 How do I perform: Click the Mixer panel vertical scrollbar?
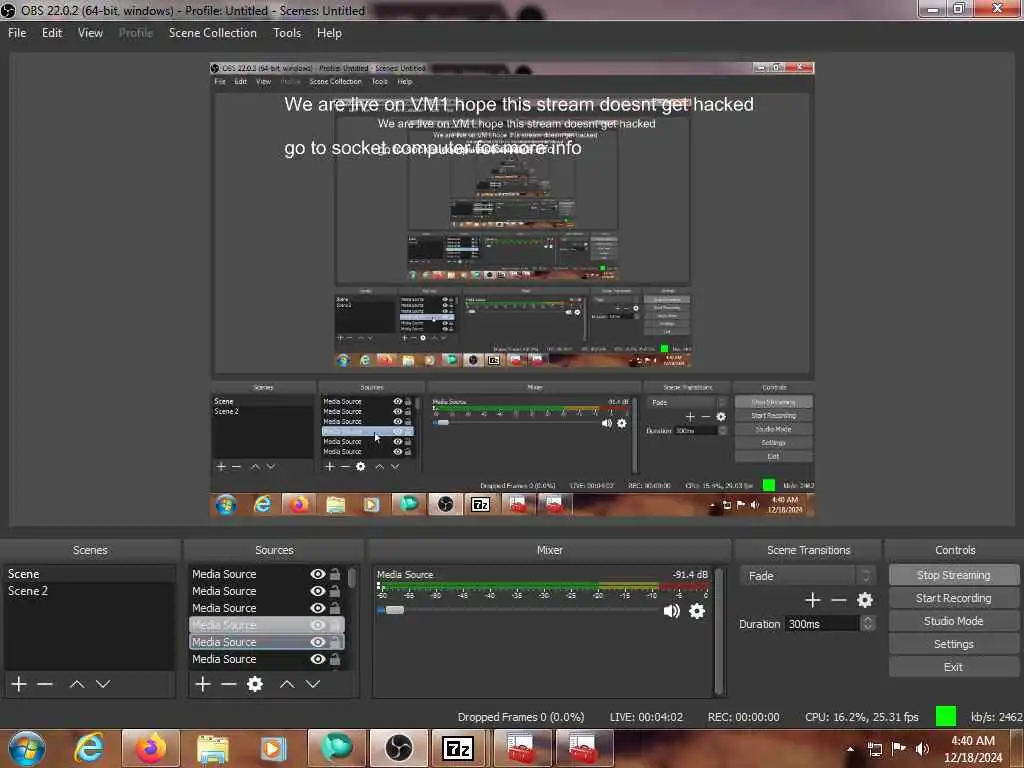point(719,631)
